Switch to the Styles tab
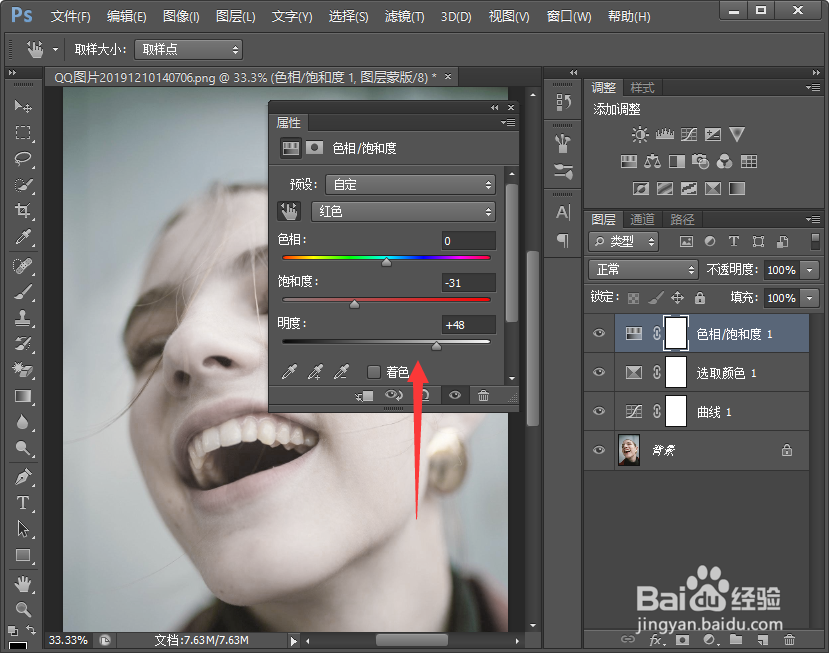 coord(642,87)
